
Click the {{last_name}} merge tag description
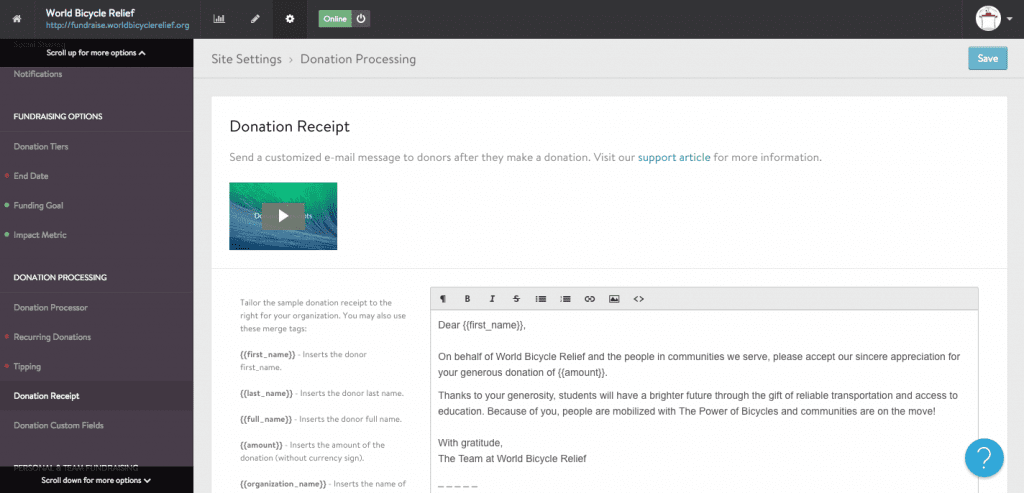pyautogui.click(x=321, y=393)
